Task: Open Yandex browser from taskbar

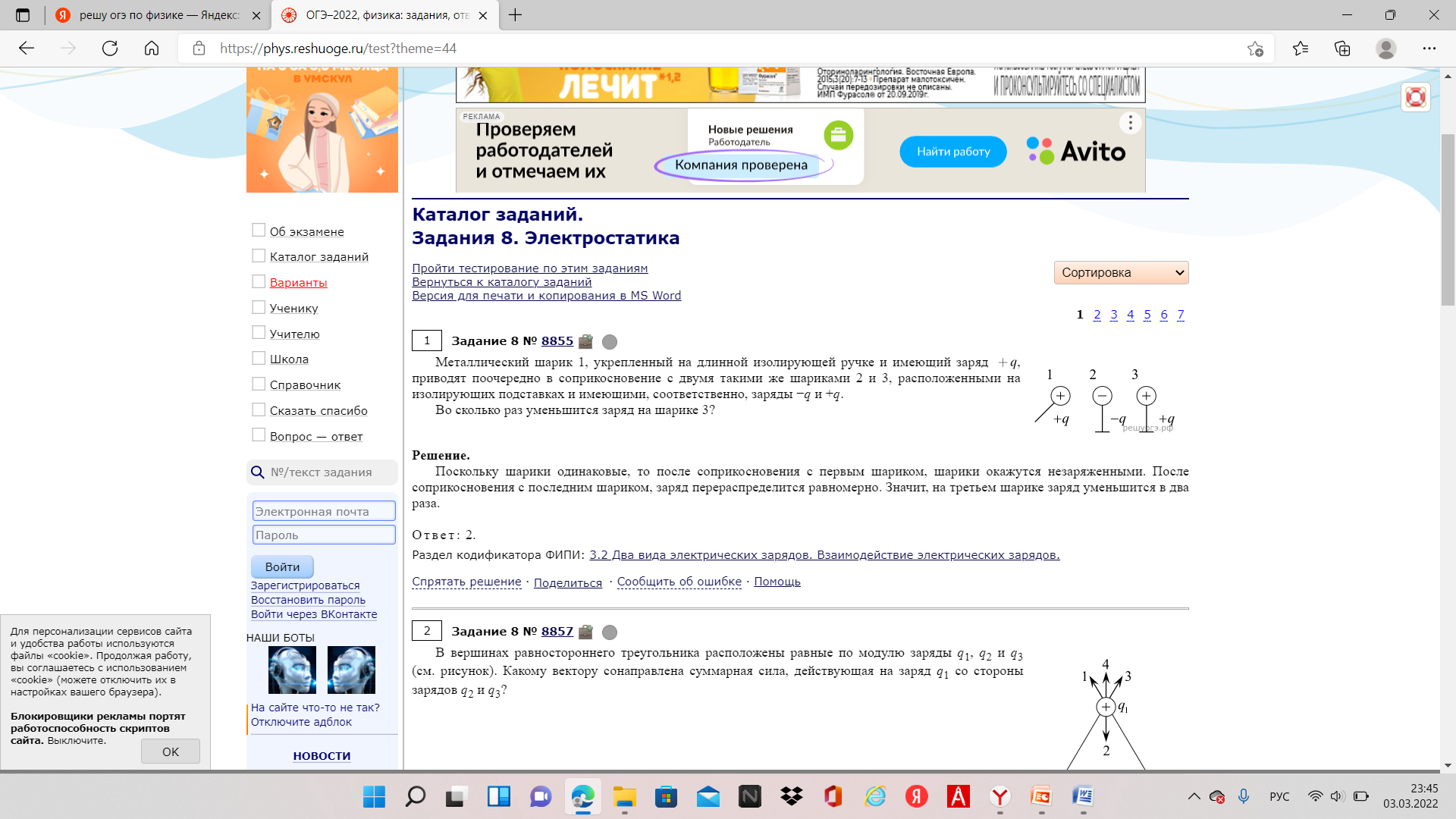Action: point(999,796)
